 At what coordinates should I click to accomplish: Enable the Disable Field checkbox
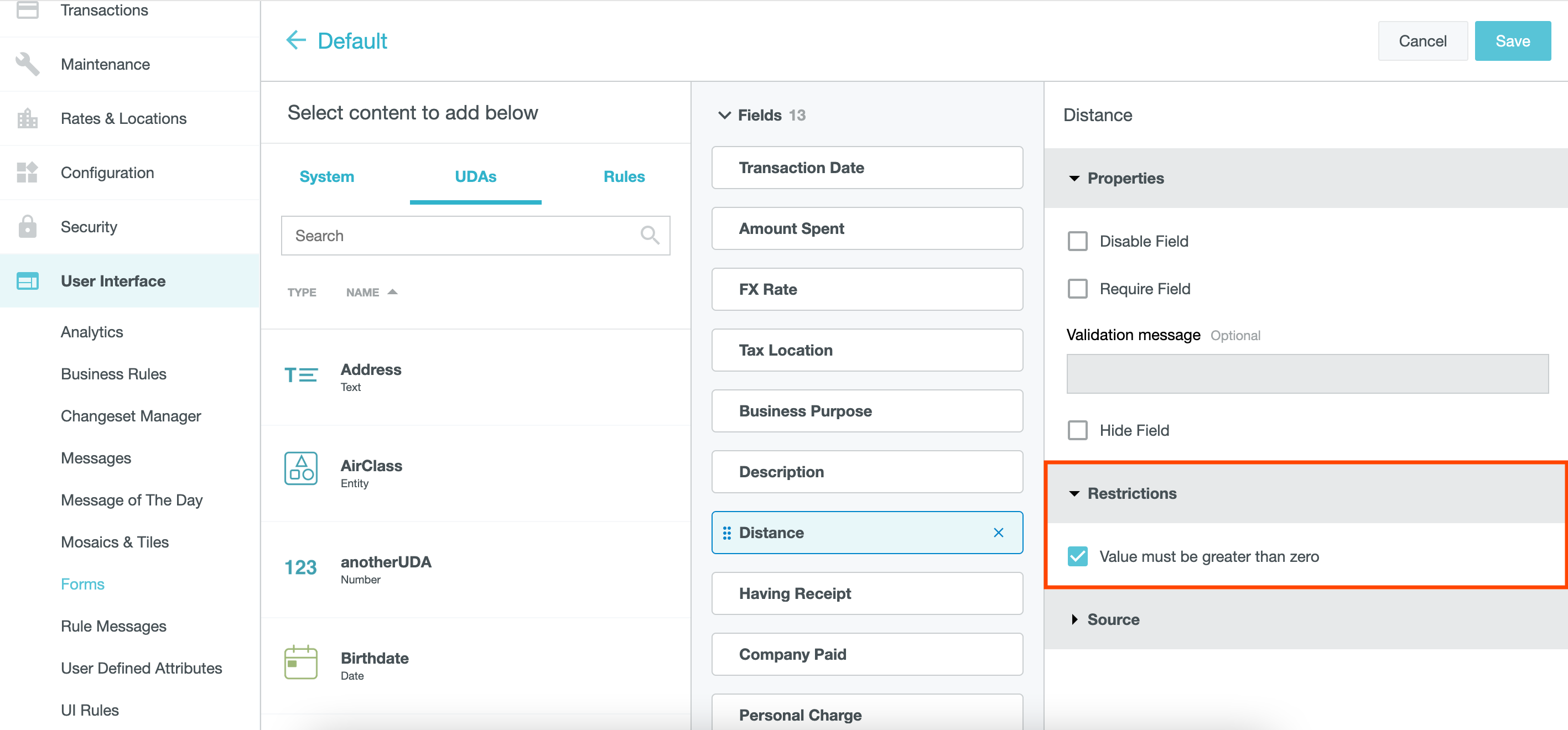click(x=1077, y=242)
